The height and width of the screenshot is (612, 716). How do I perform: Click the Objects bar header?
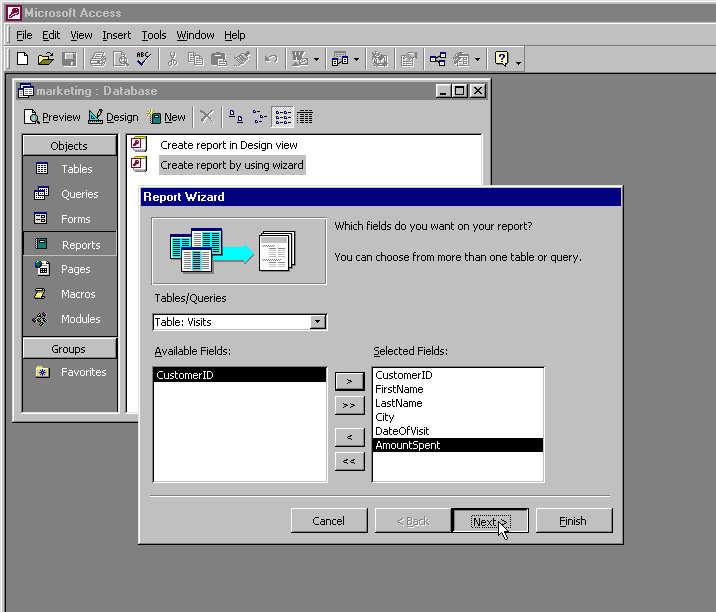pyautogui.click(x=69, y=146)
